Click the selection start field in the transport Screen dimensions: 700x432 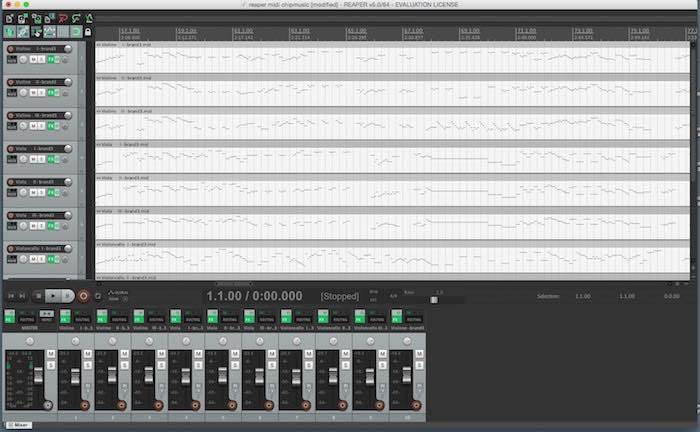(583, 296)
